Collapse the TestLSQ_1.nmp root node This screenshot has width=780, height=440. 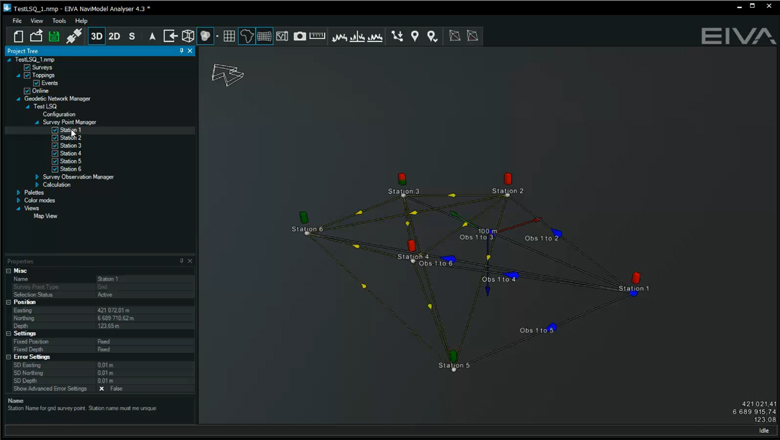tap(9, 60)
